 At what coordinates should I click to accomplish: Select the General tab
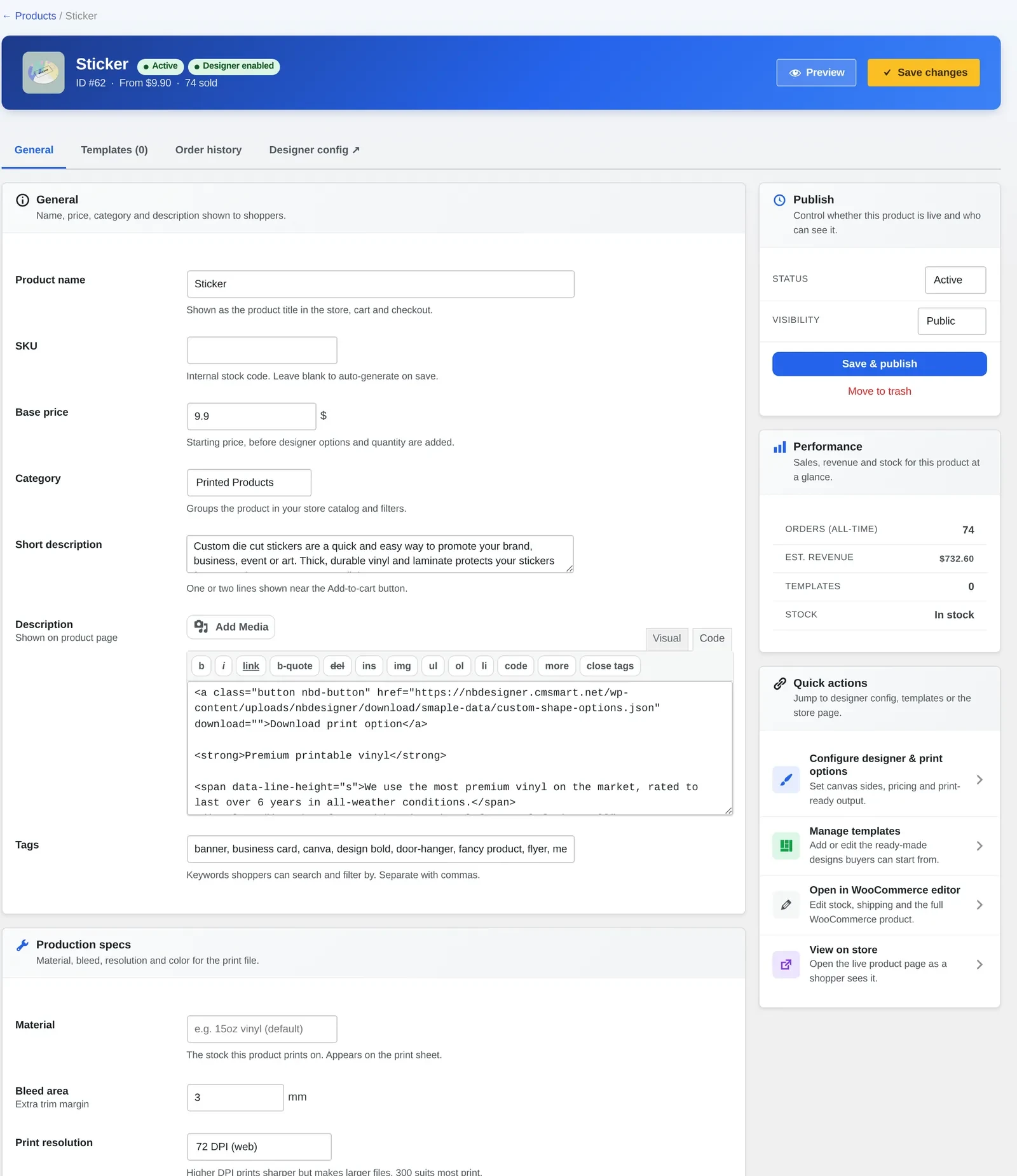point(34,150)
